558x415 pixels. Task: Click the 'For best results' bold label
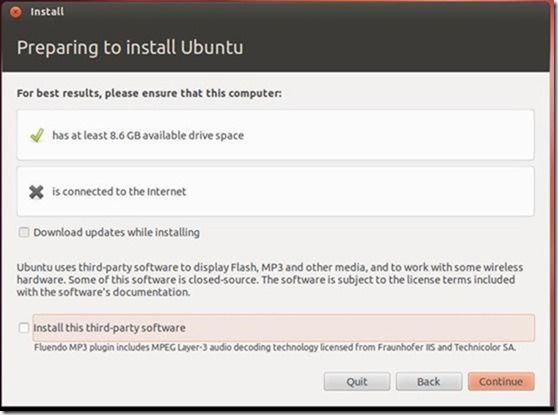149,93
